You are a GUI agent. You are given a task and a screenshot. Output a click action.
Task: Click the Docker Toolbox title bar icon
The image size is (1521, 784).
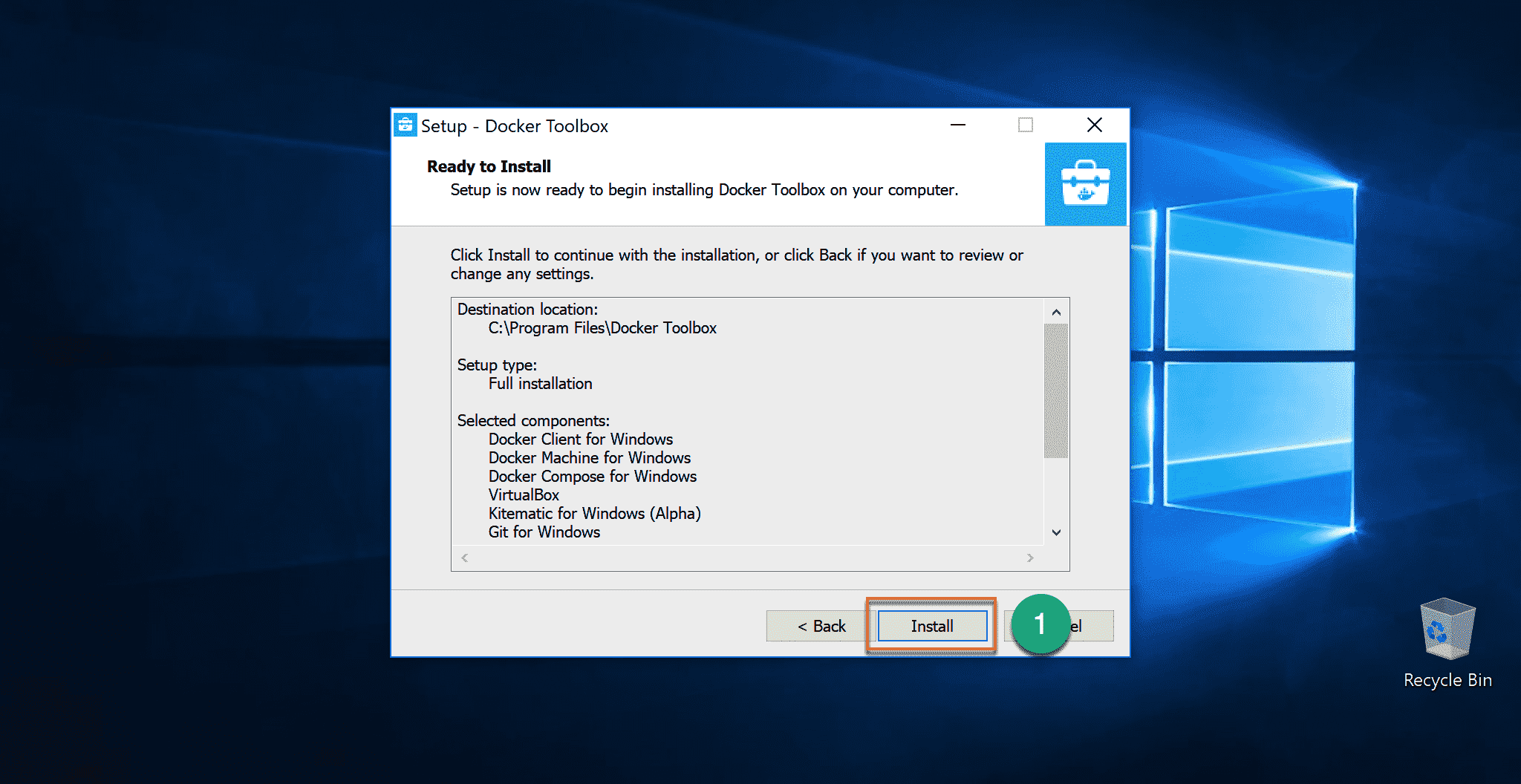(406, 125)
